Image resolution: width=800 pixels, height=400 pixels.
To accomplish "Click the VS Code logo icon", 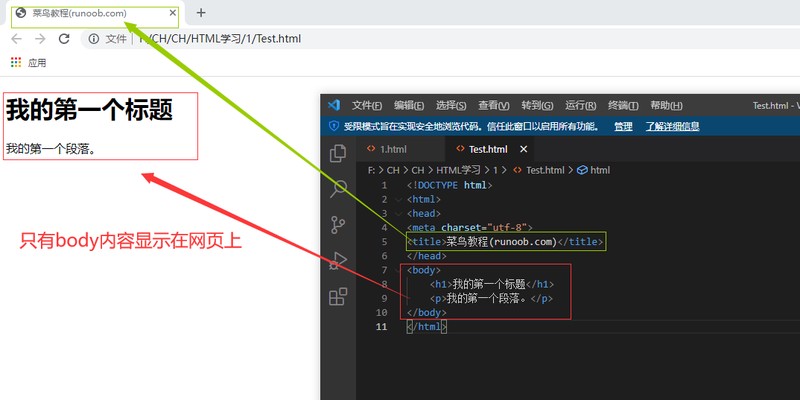I will coord(334,105).
